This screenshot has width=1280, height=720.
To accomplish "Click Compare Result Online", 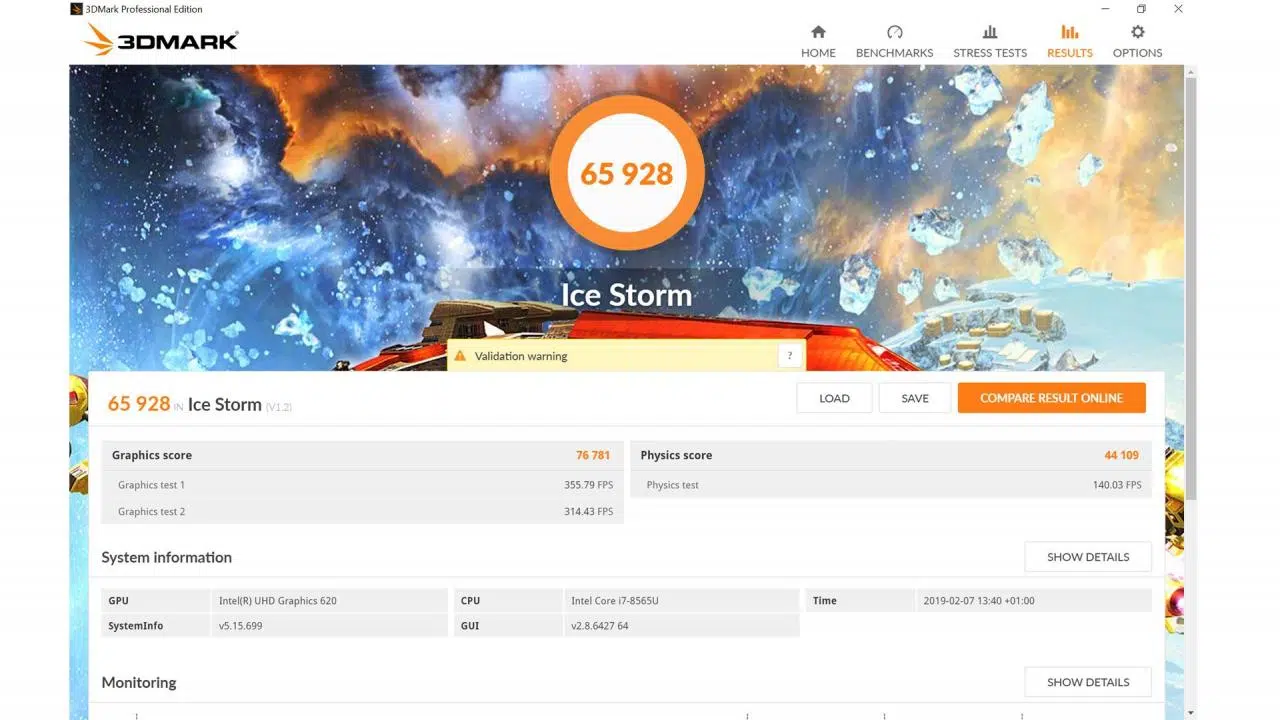I will (x=1051, y=398).
